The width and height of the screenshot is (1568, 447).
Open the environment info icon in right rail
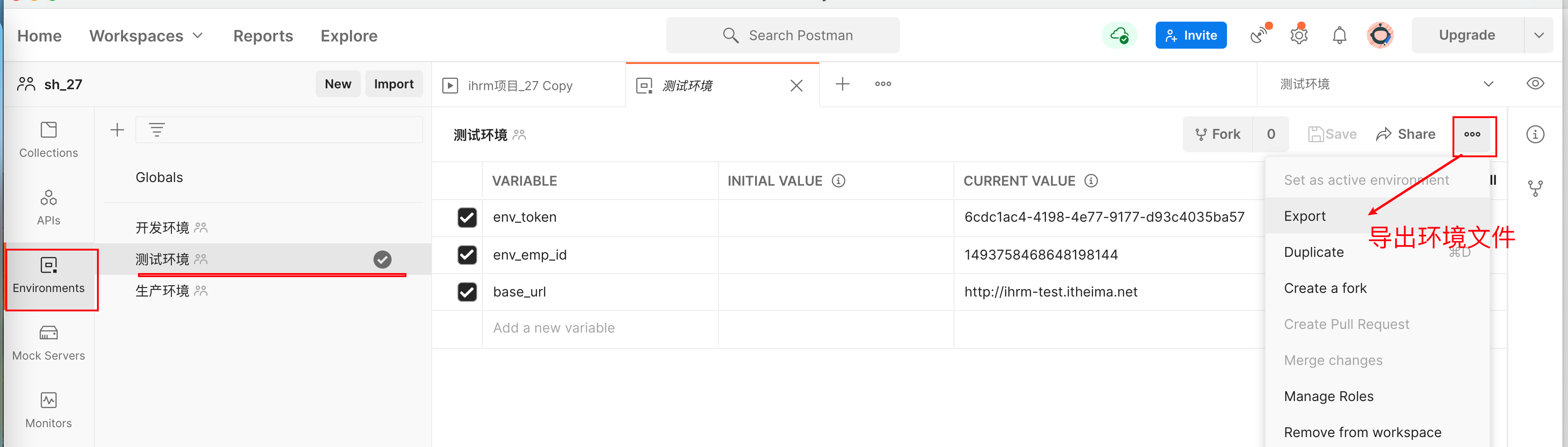[1535, 134]
